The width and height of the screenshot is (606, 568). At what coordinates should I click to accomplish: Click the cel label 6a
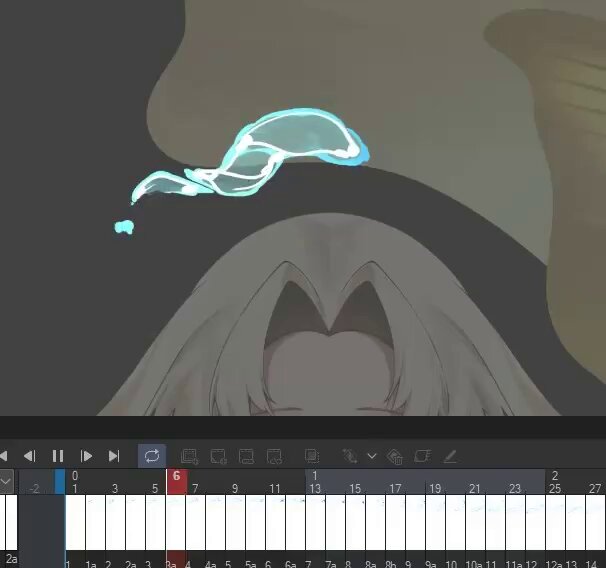tap(291, 564)
